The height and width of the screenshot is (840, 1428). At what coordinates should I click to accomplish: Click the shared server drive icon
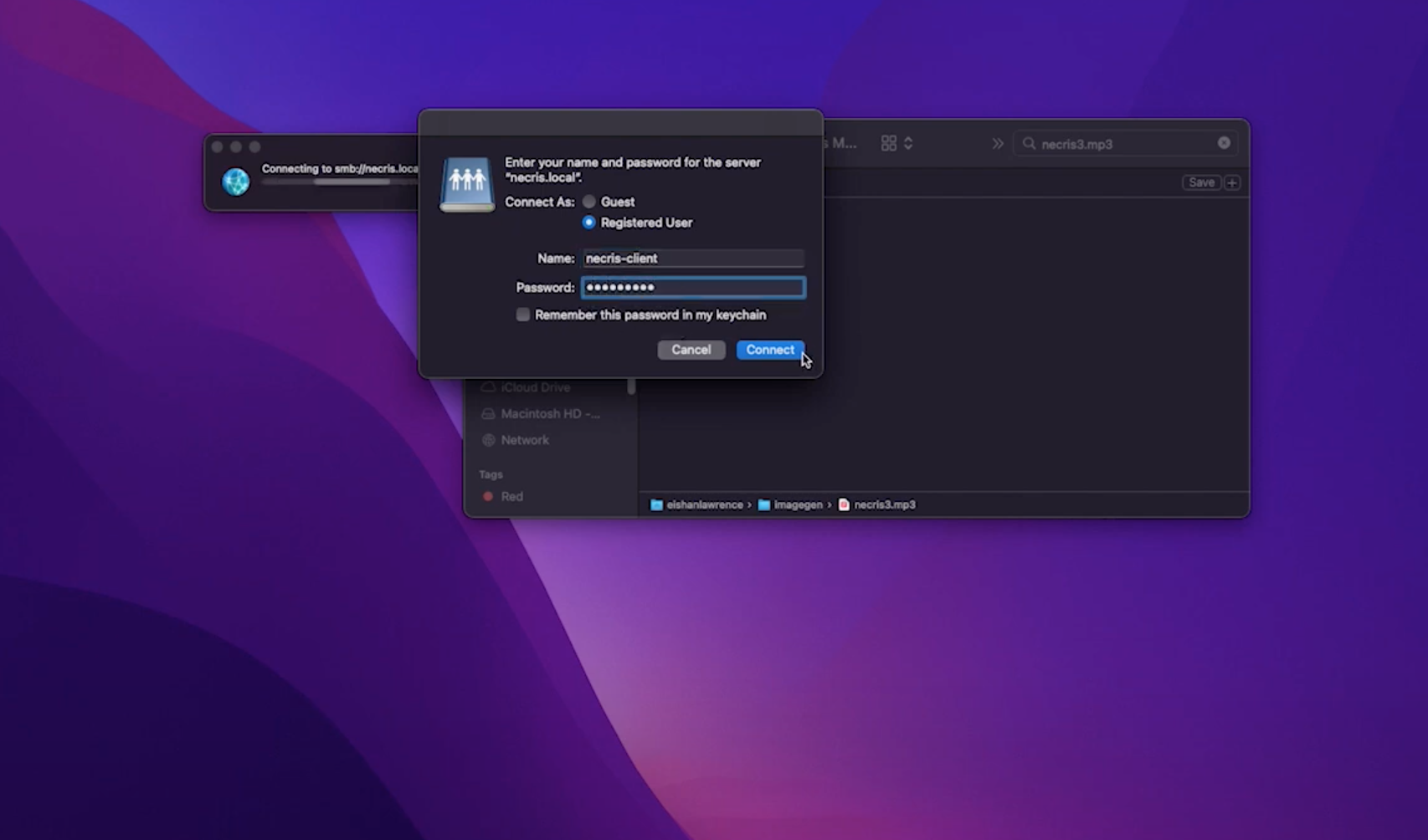pyautogui.click(x=467, y=184)
